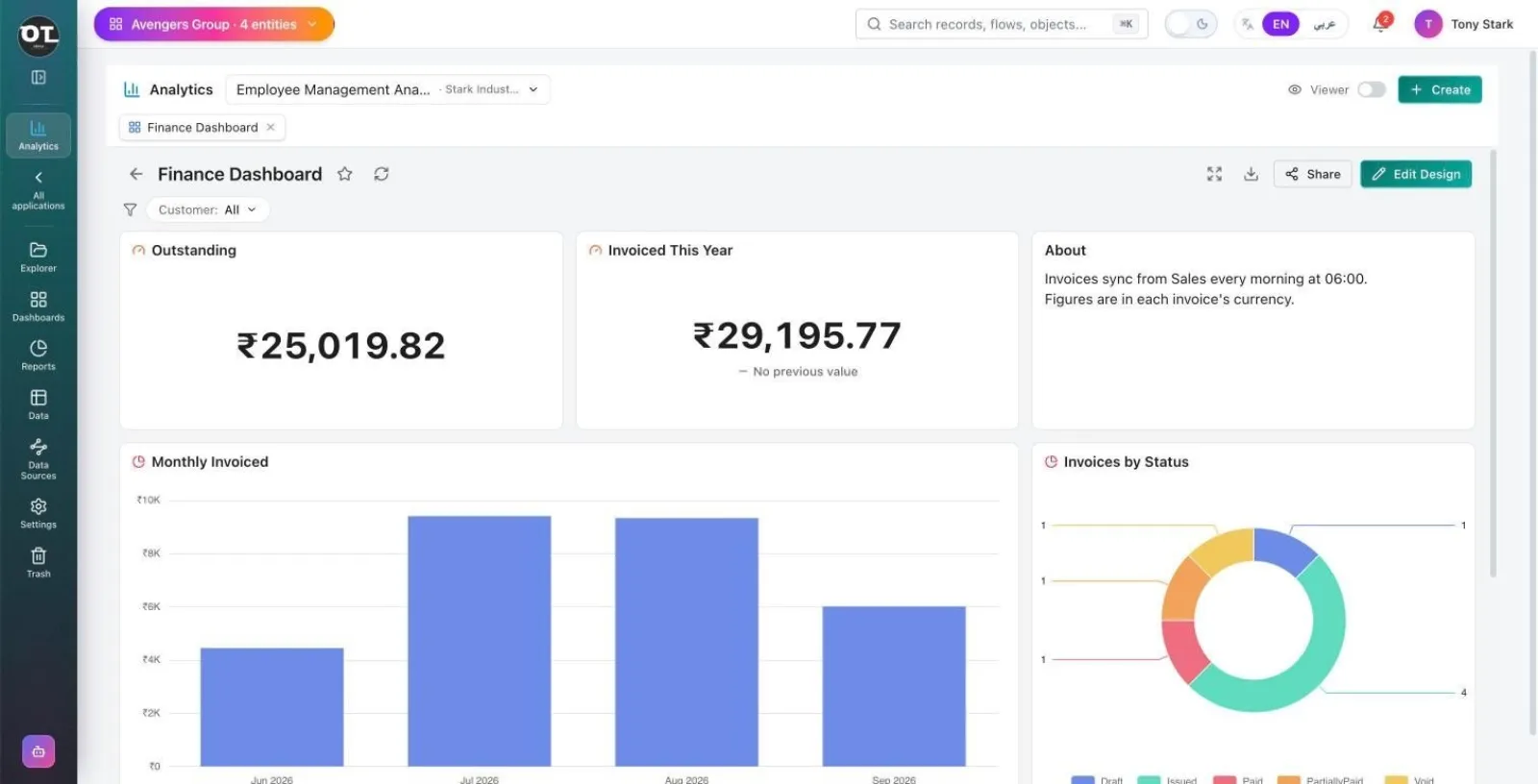Click the Jul 2026 bar in chart
Viewport: 1538px width, 784px height.
(x=479, y=641)
